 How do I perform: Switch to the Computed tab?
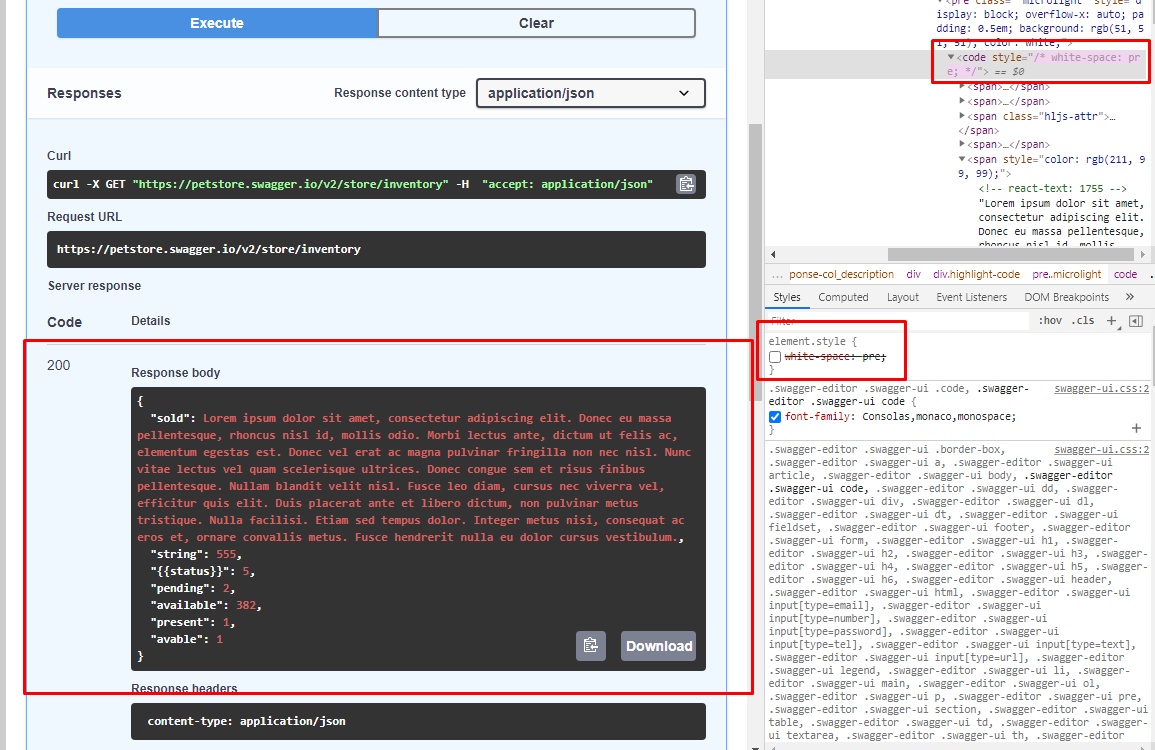coord(843,296)
